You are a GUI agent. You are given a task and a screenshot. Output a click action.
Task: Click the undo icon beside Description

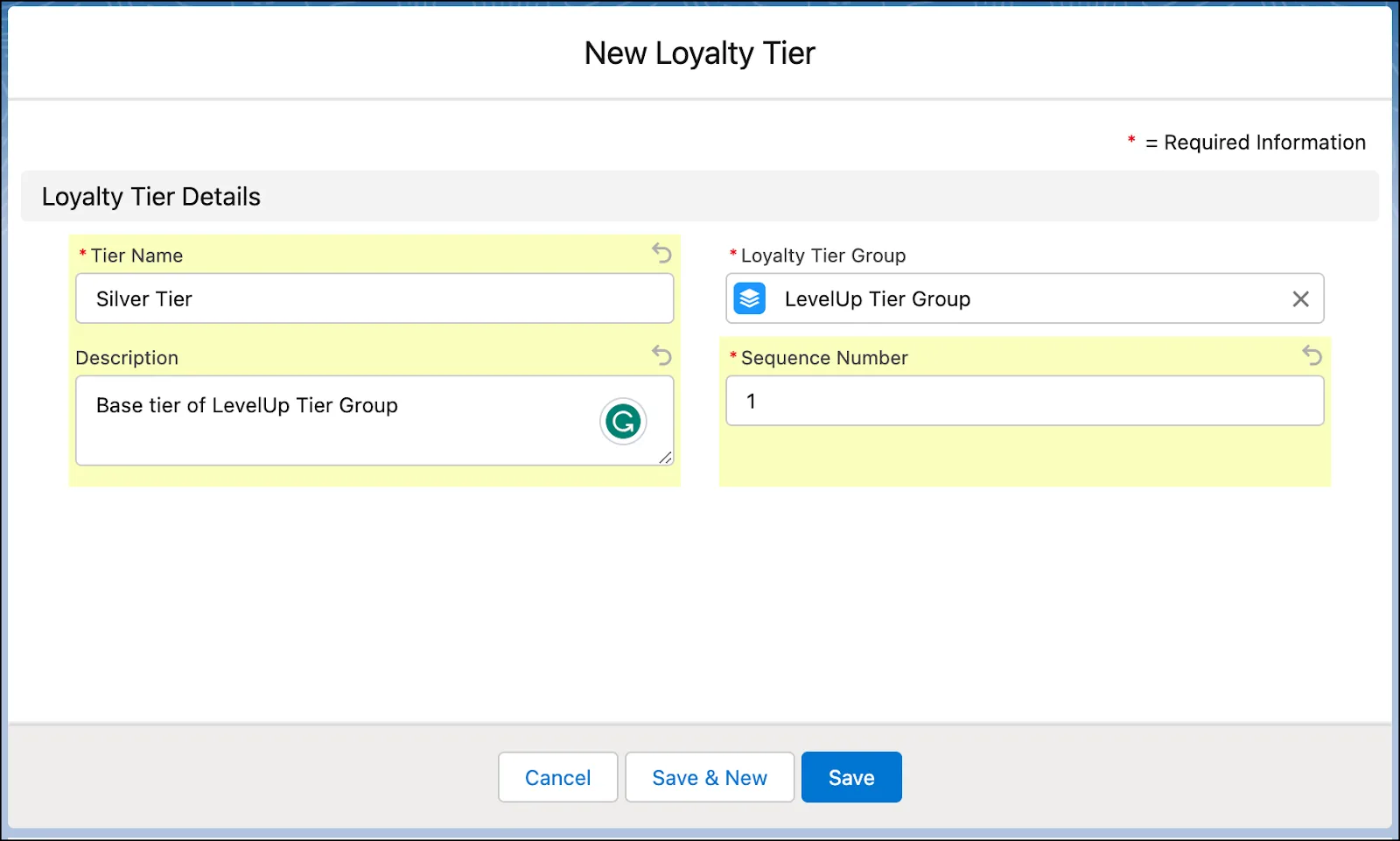point(661,356)
